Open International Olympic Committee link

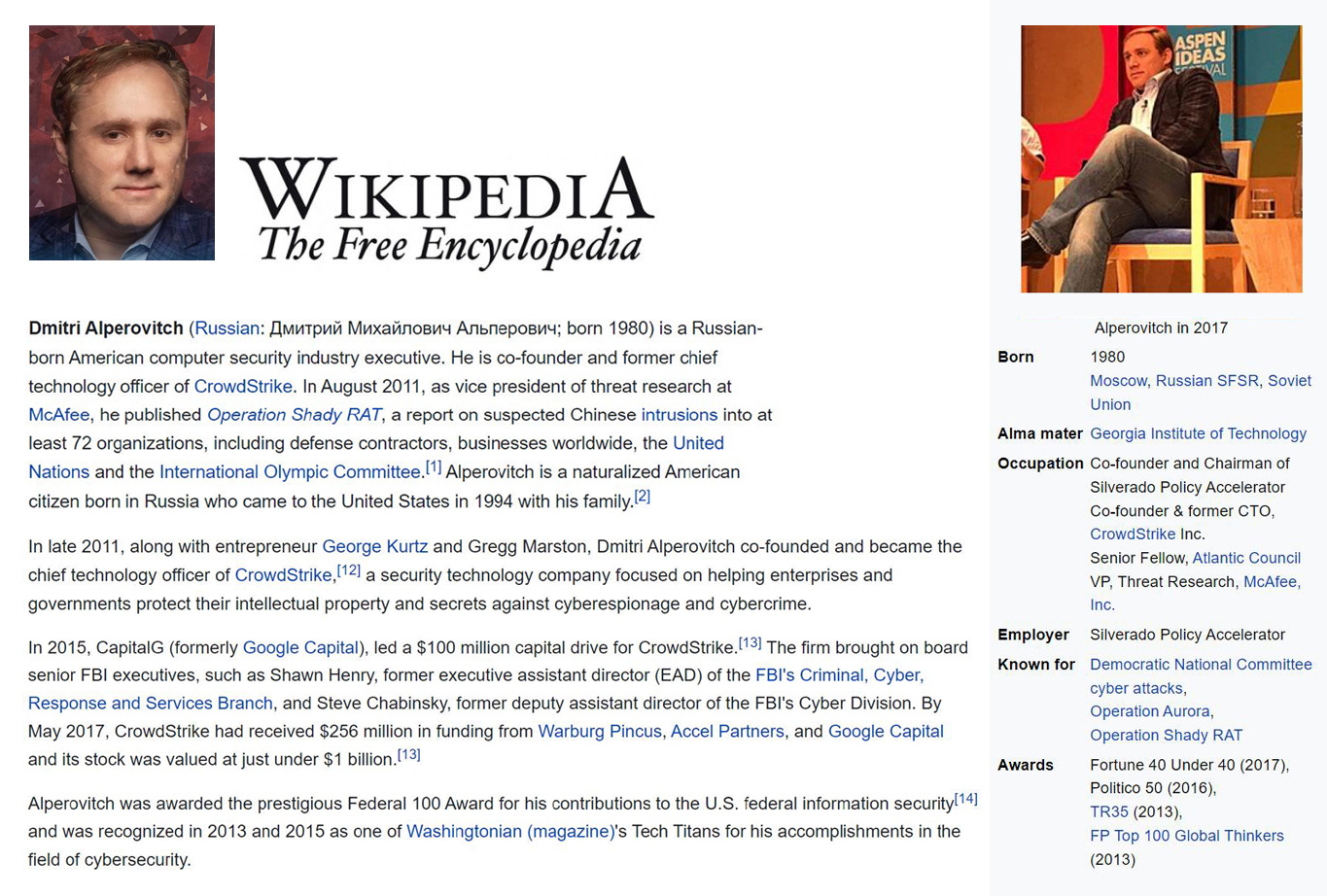click(290, 472)
